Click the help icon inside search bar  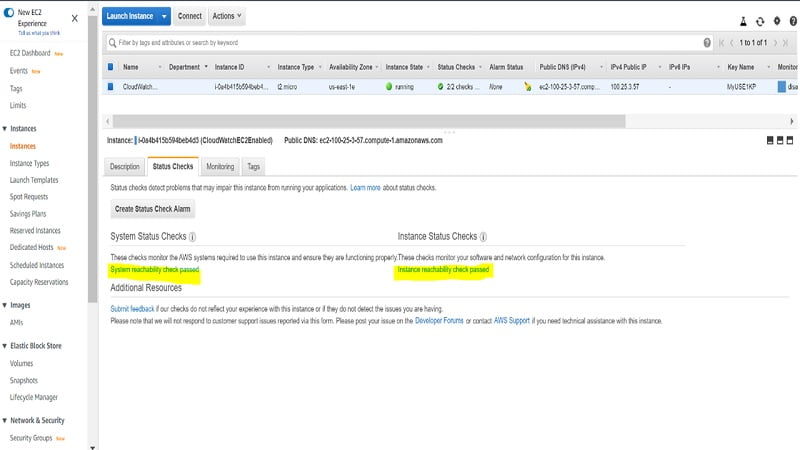(707, 43)
